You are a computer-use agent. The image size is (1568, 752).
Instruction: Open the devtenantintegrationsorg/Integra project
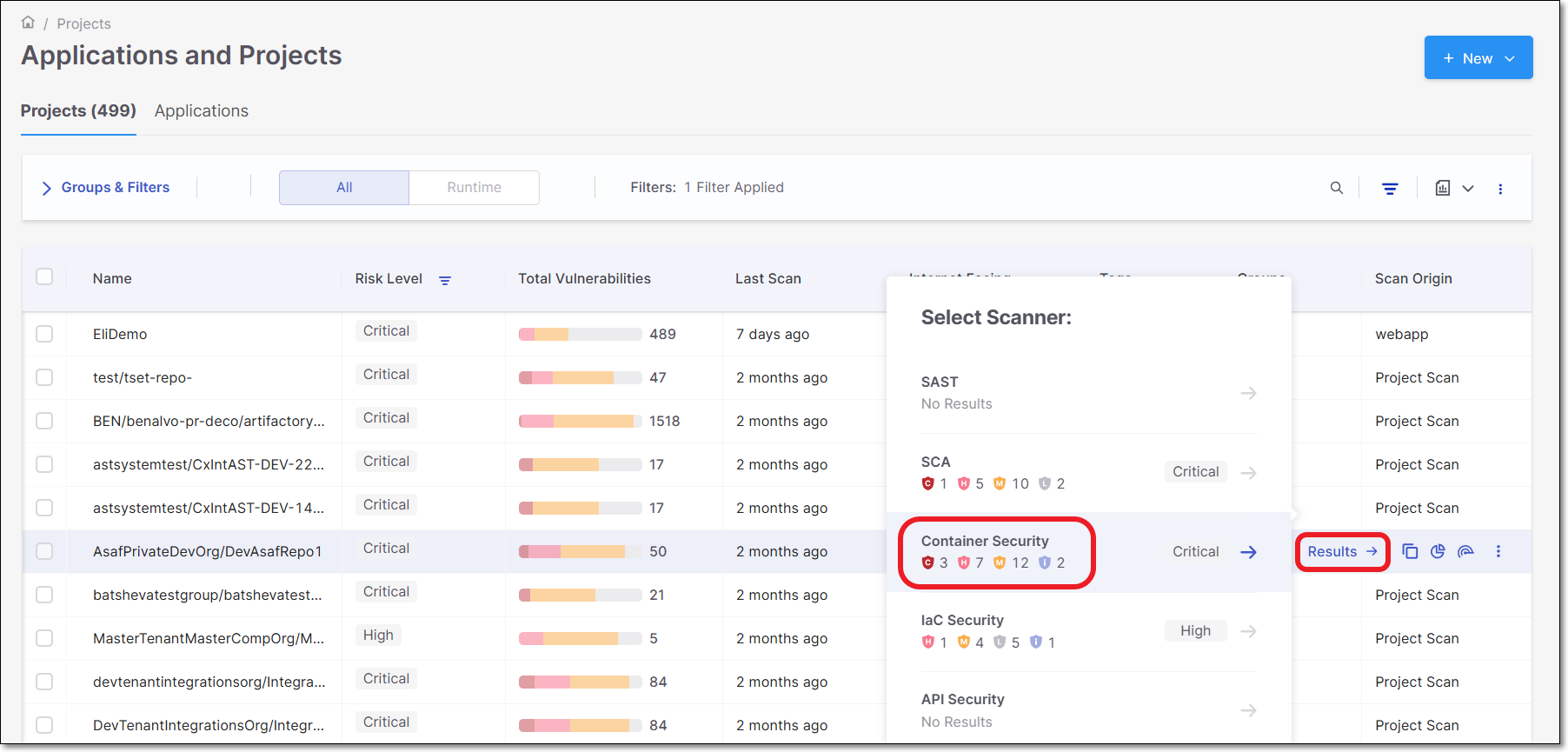click(x=209, y=682)
